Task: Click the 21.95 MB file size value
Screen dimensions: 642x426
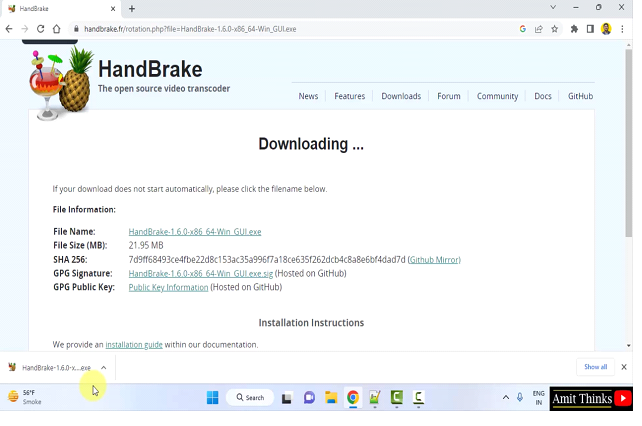Action: pyautogui.click(x=146, y=245)
